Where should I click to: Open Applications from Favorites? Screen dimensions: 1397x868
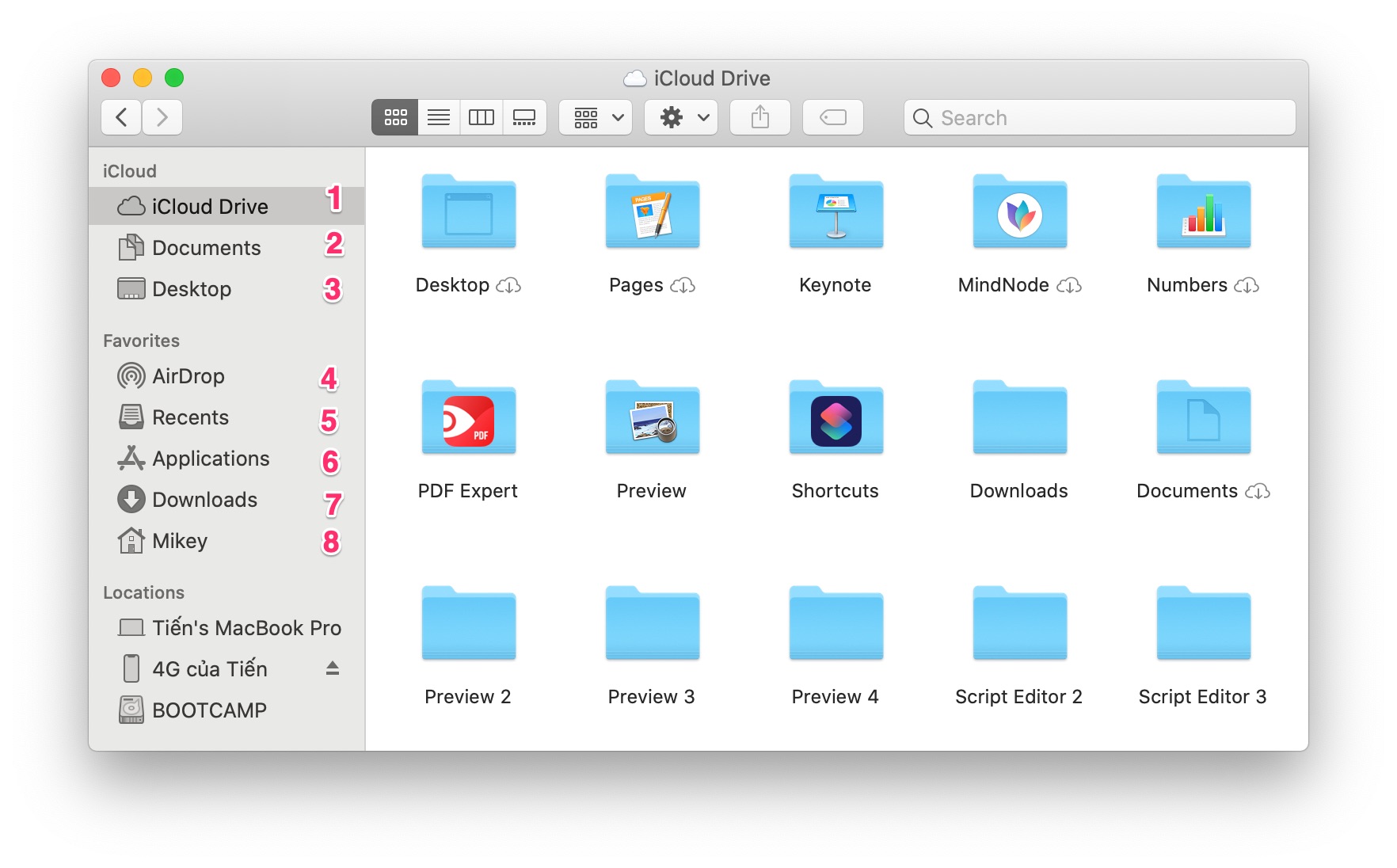click(226, 459)
